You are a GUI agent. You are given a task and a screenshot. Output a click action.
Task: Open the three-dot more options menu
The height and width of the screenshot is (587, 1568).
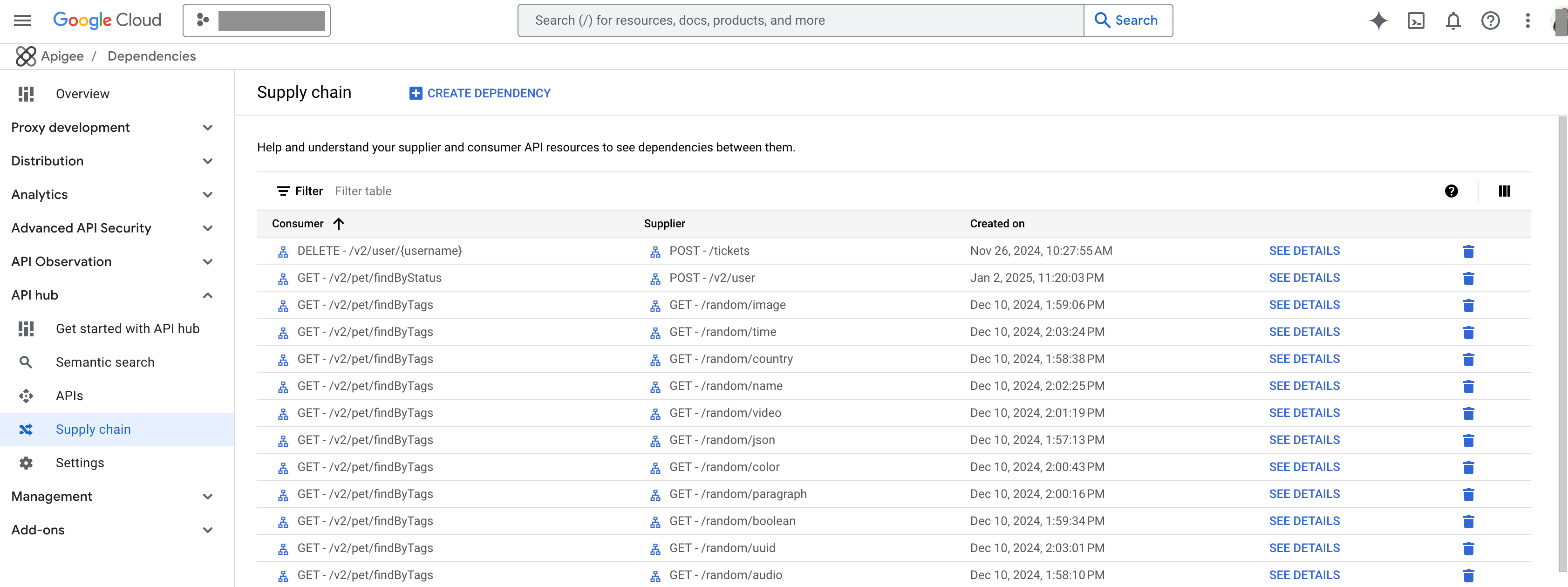1528,20
